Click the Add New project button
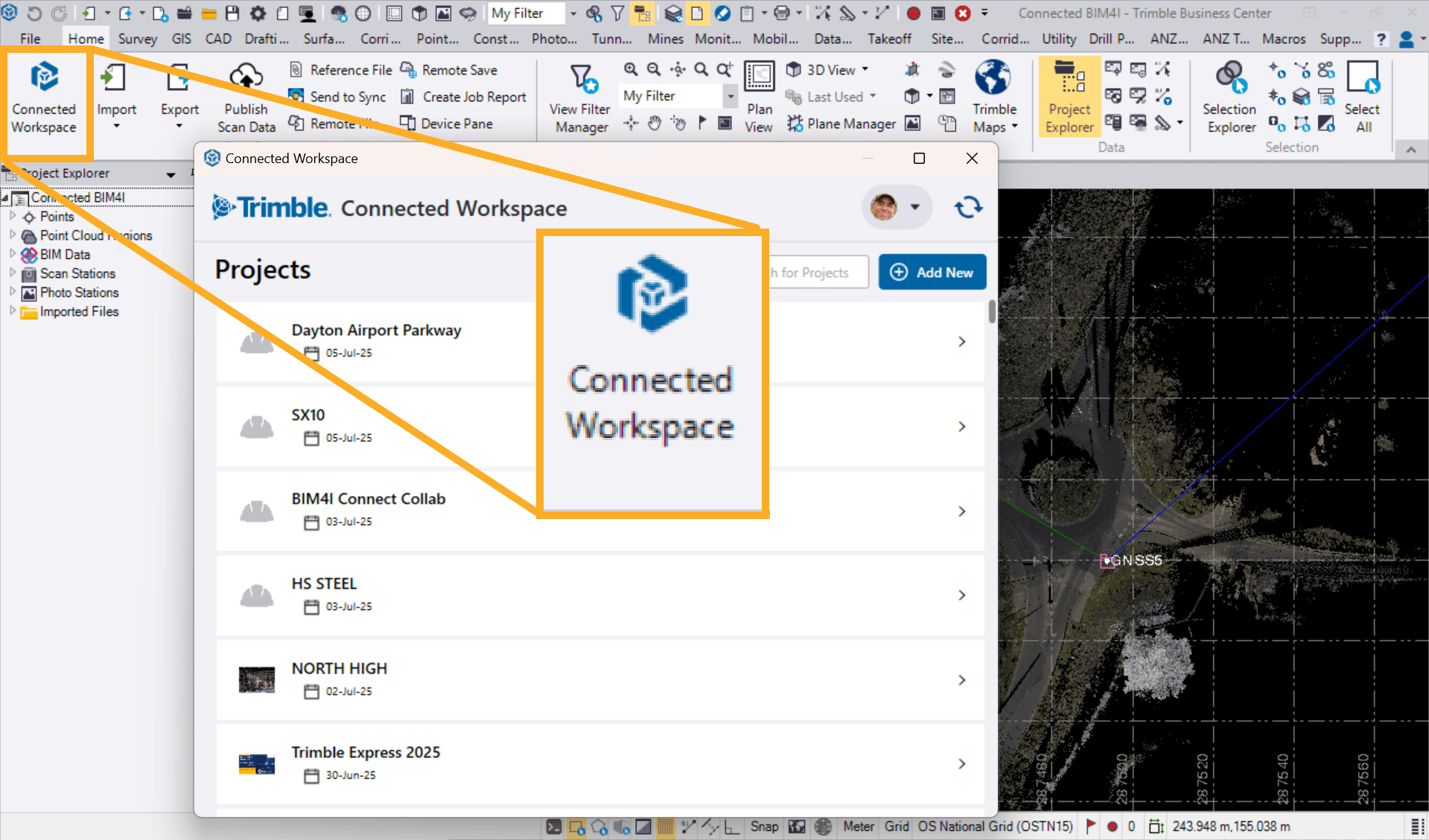Screen dimensions: 1429x840 932,273
